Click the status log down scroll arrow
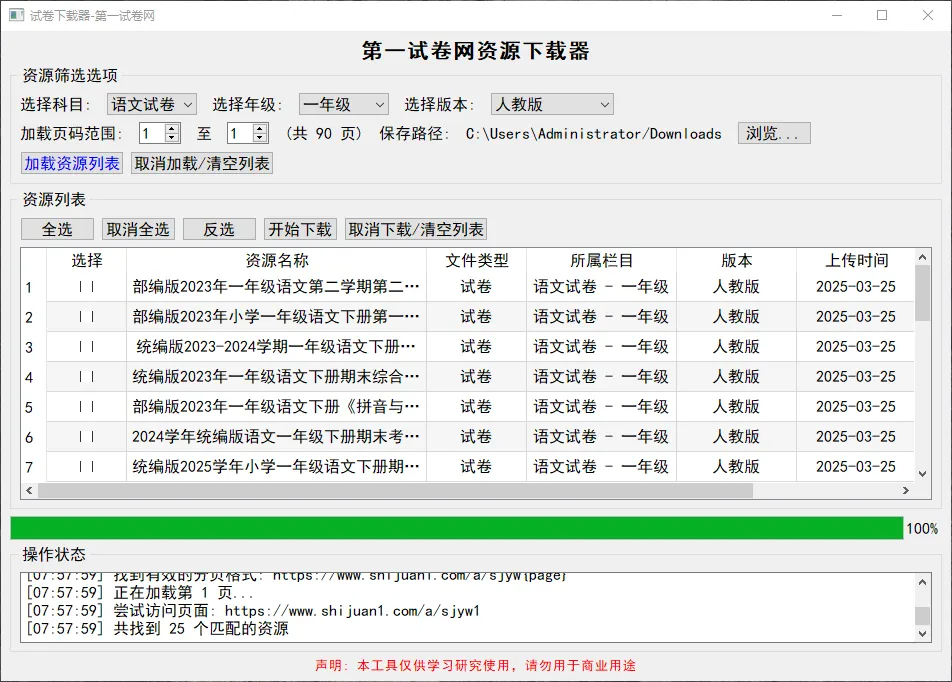Viewport: 952px width, 682px height. point(922,633)
